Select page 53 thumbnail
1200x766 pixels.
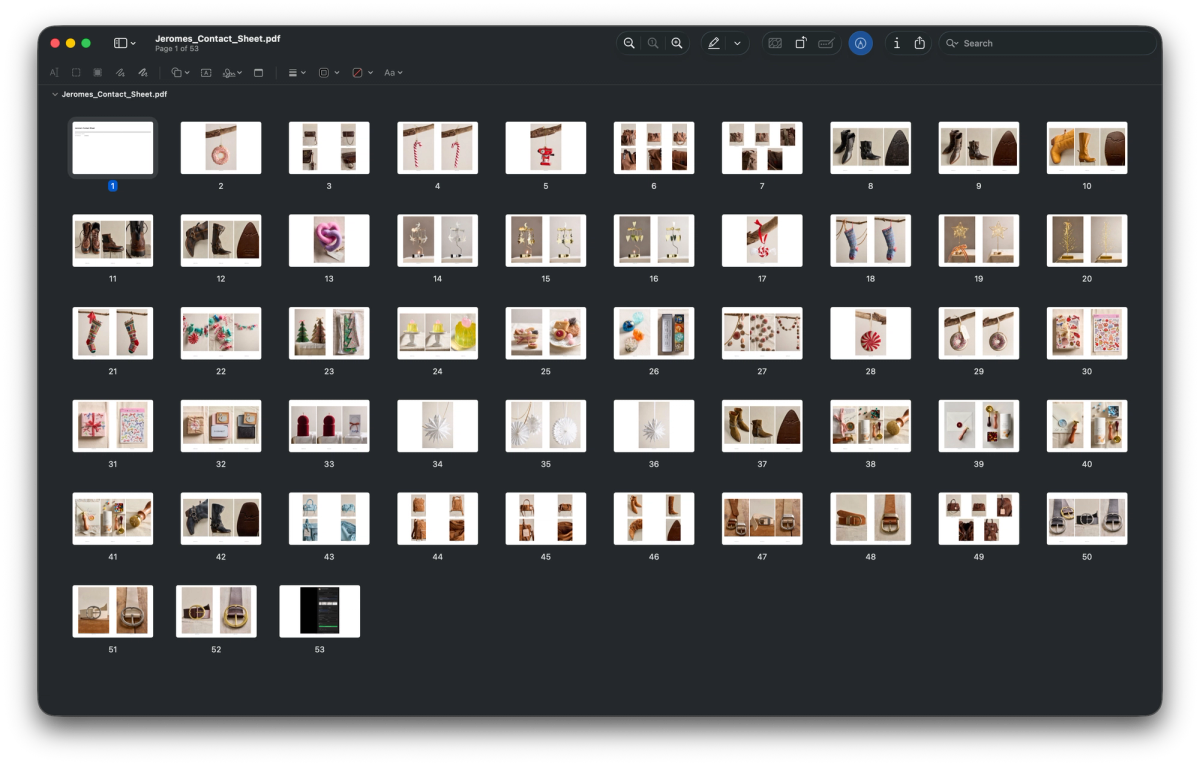point(319,611)
